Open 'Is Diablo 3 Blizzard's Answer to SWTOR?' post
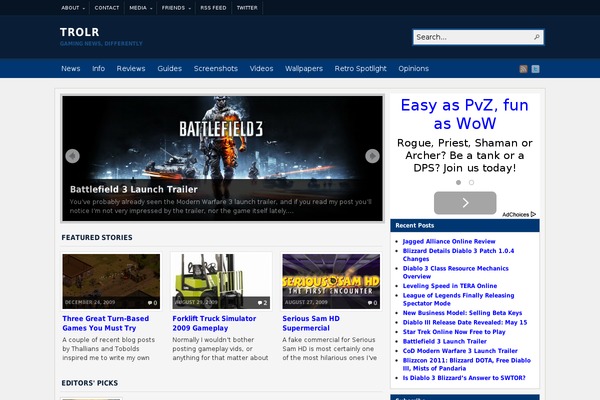Screen dimensions: 600x400 [464, 378]
